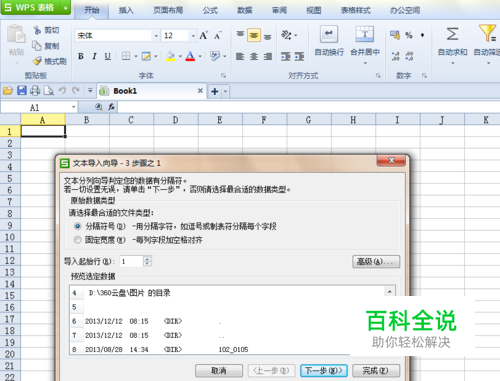500x381 pixels.
Task: Click the Copy icon
Action: (37, 45)
